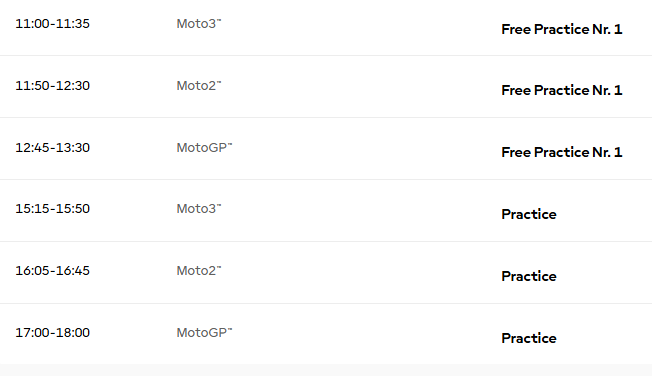Click empty middle of MotoGP 12:45 row
The image size is (652, 376).
tap(366, 148)
